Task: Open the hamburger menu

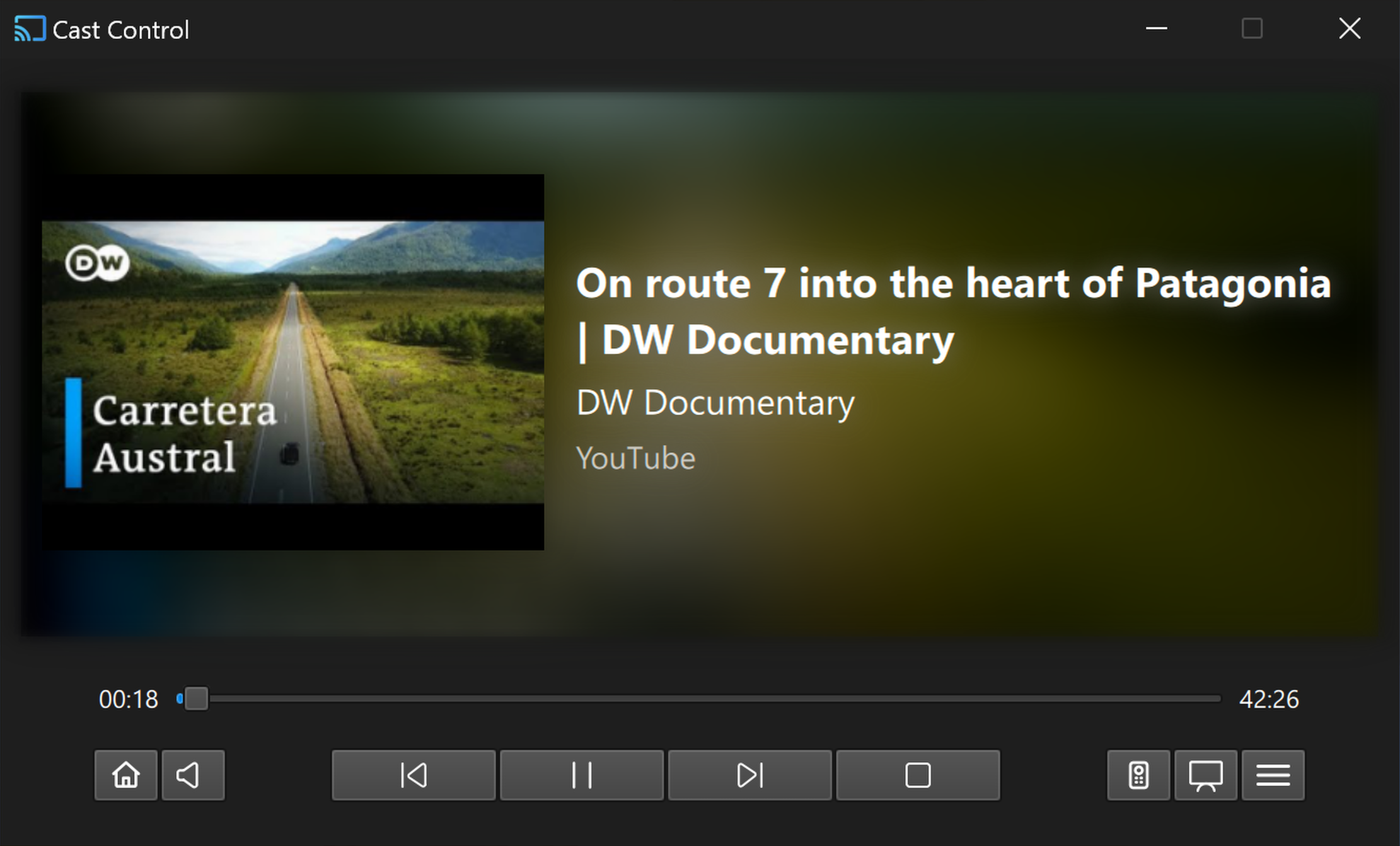Action: [1273, 775]
